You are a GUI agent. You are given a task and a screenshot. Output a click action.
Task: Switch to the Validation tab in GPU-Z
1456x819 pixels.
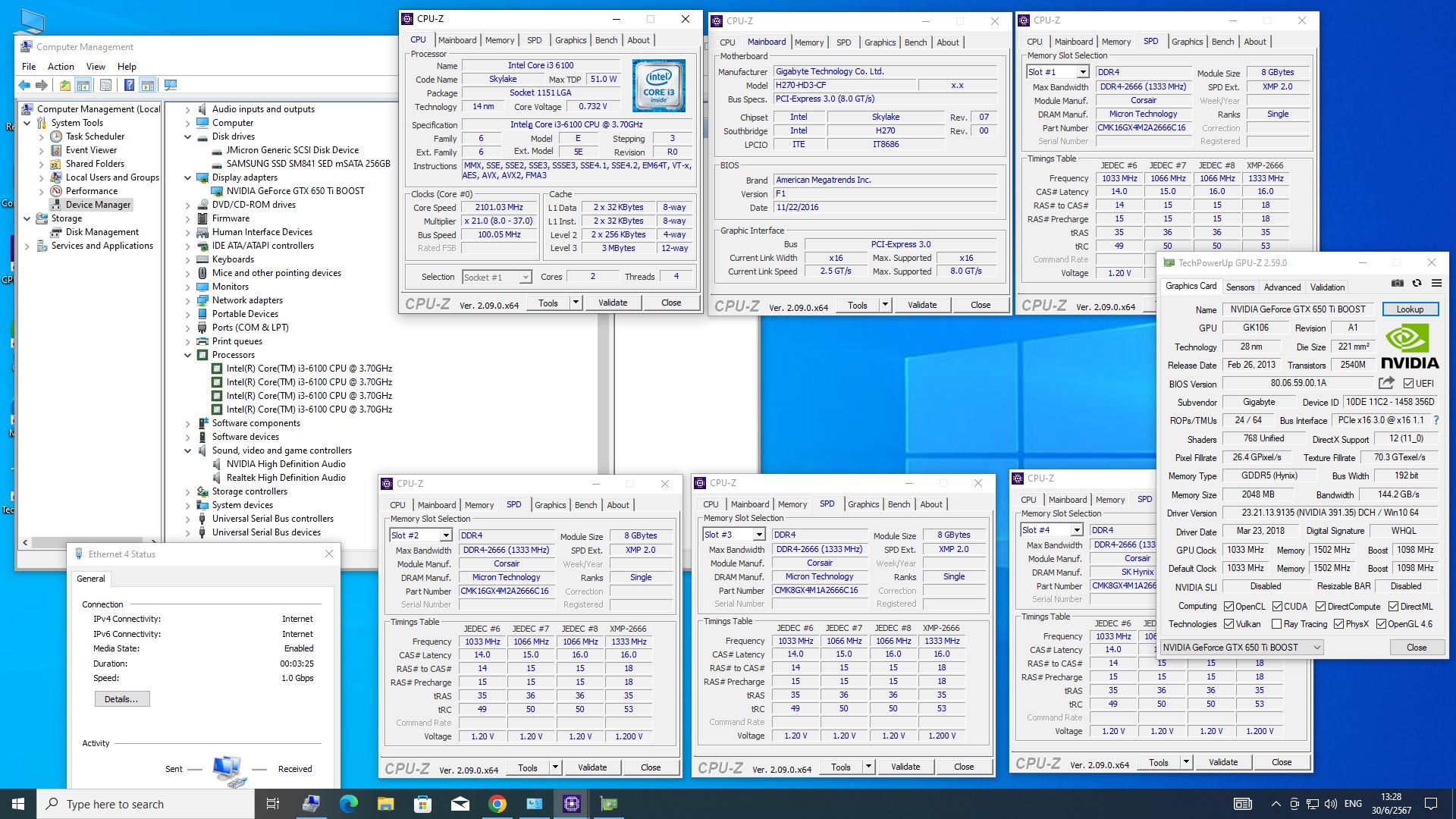click(1327, 287)
